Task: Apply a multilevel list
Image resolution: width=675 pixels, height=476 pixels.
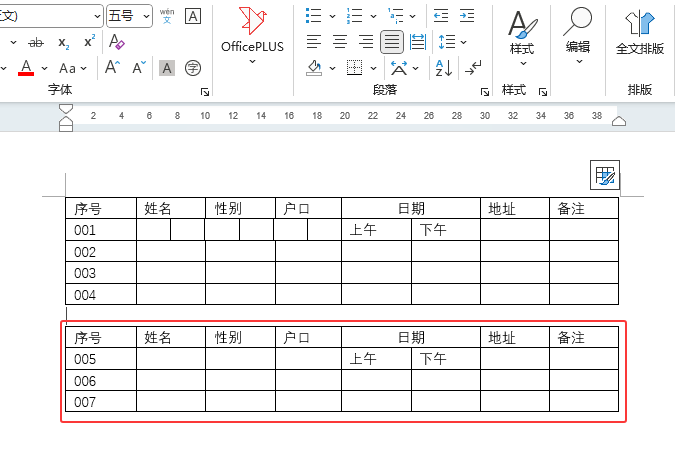Action: (x=395, y=16)
